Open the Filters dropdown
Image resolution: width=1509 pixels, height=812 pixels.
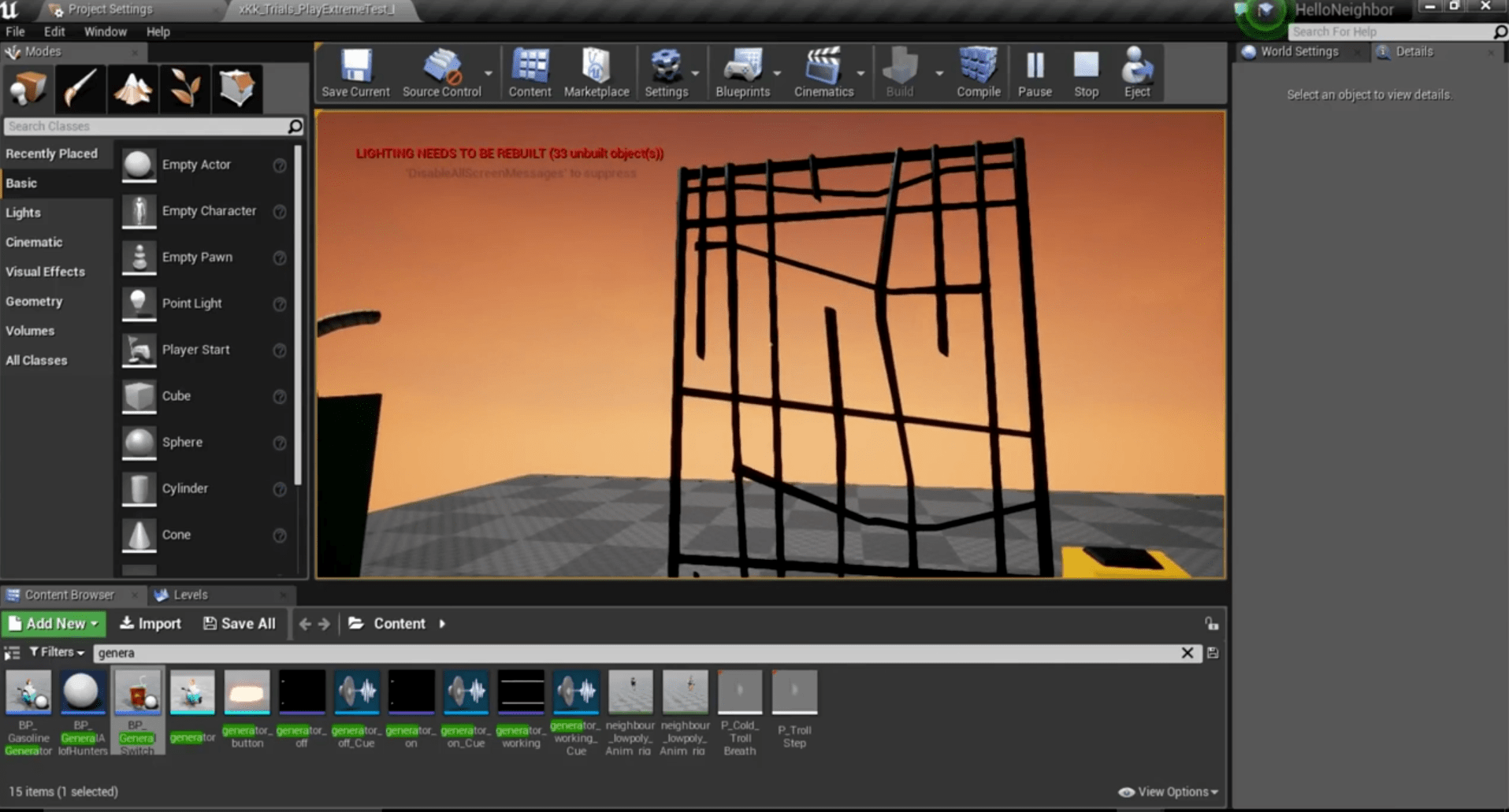click(x=57, y=652)
